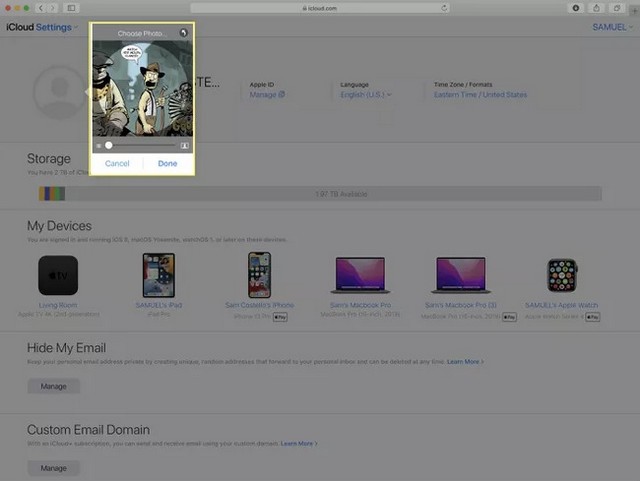Click Manage under Hide My Email

tap(53, 386)
